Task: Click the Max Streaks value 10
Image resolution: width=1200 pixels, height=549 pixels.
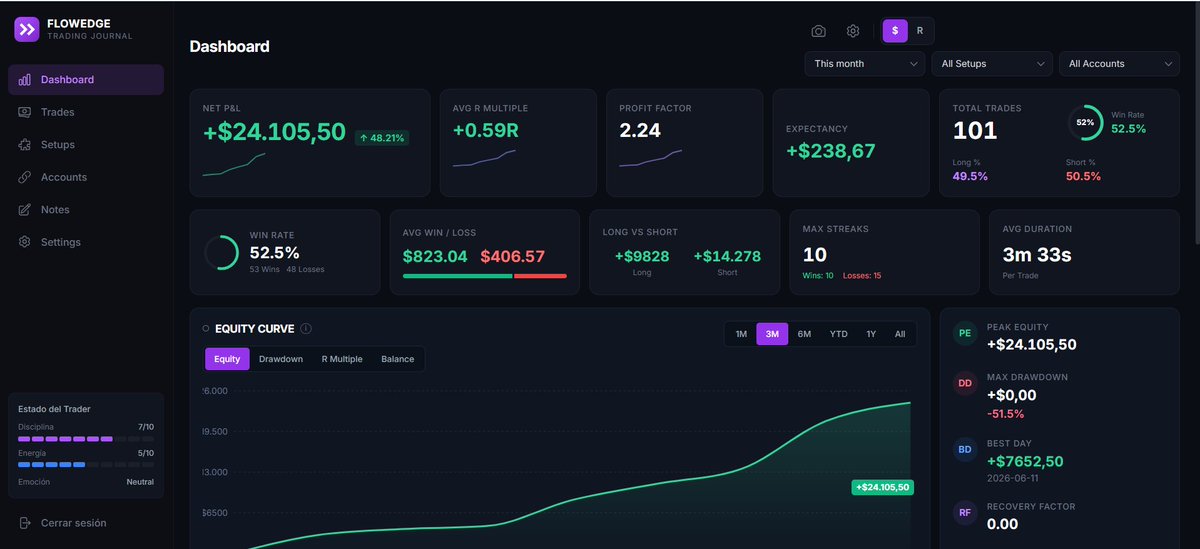Action: click(815, 255)
